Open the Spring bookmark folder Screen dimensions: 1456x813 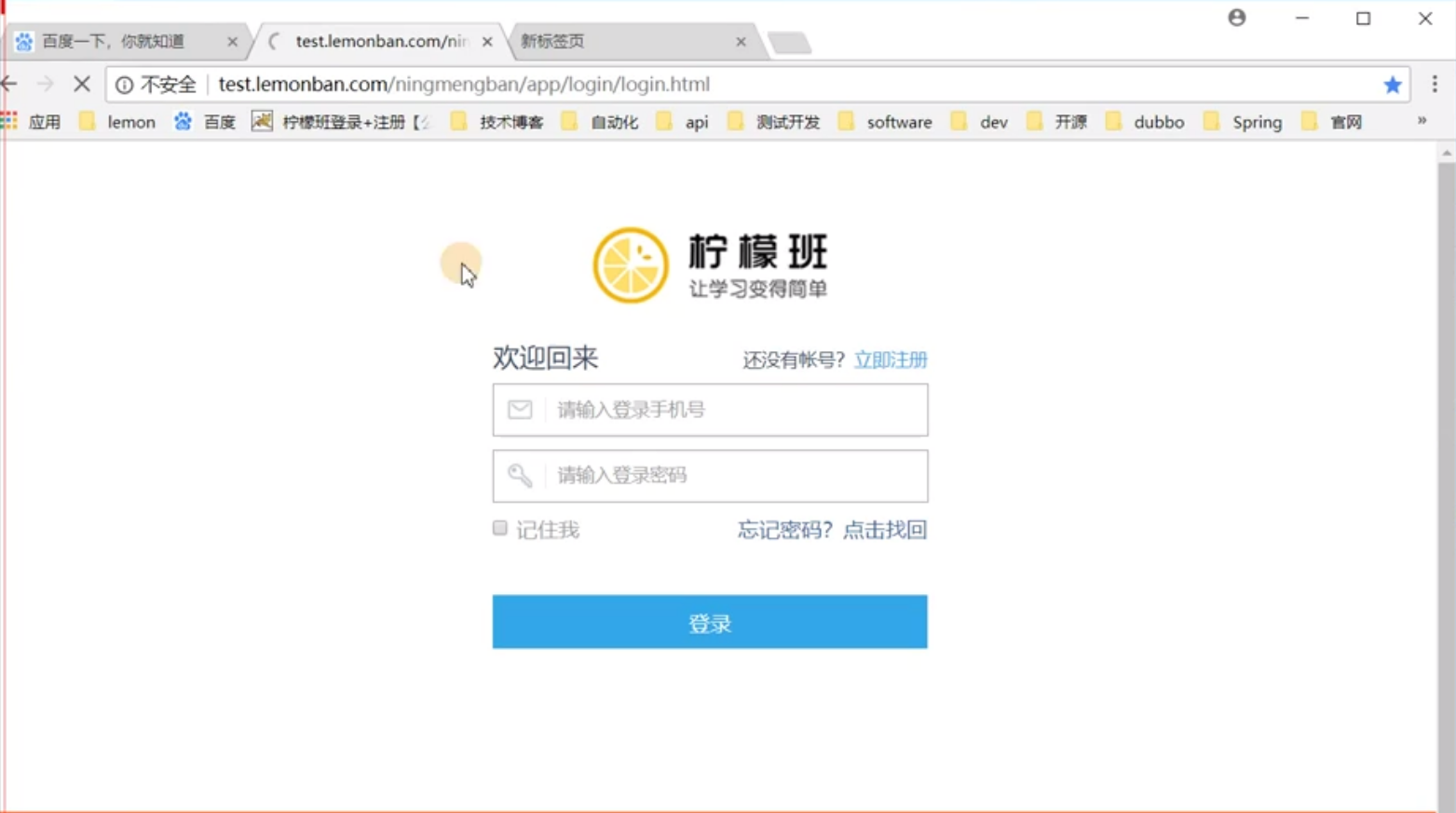[x=1243, y=122]
